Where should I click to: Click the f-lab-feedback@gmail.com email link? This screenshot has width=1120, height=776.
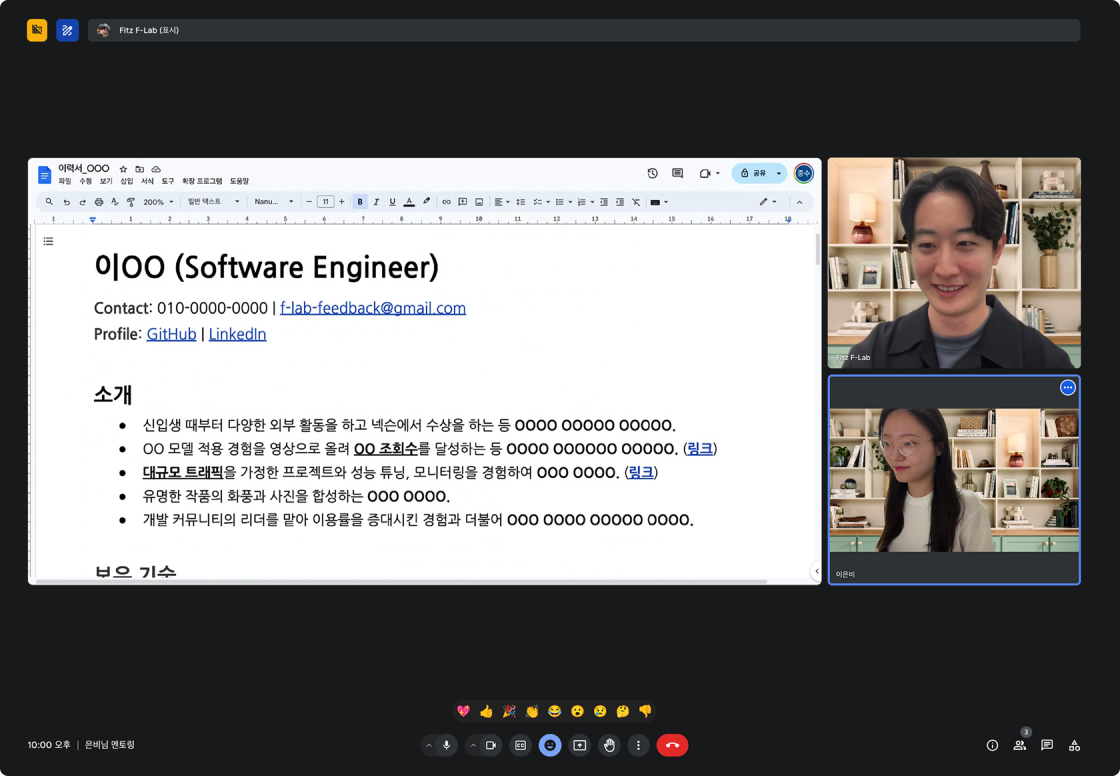pos(372,308)
